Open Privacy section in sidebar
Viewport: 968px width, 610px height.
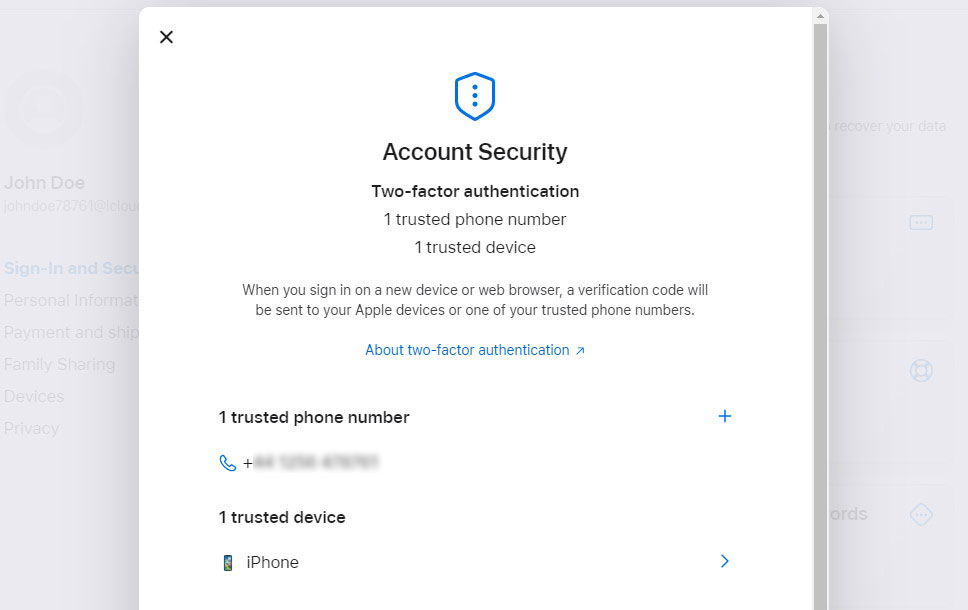coord(31,428)
